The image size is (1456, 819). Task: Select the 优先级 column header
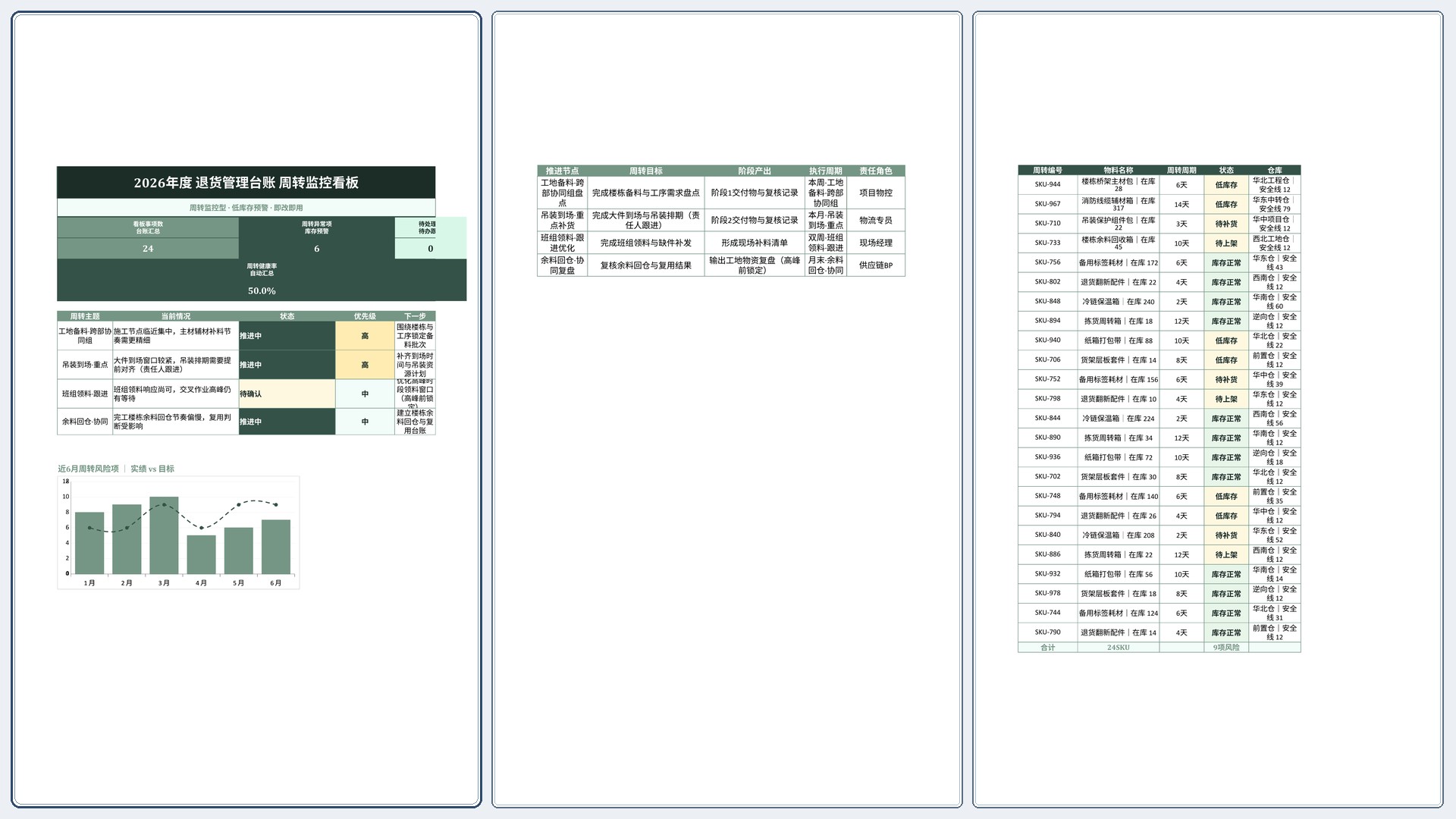[365, 316]
